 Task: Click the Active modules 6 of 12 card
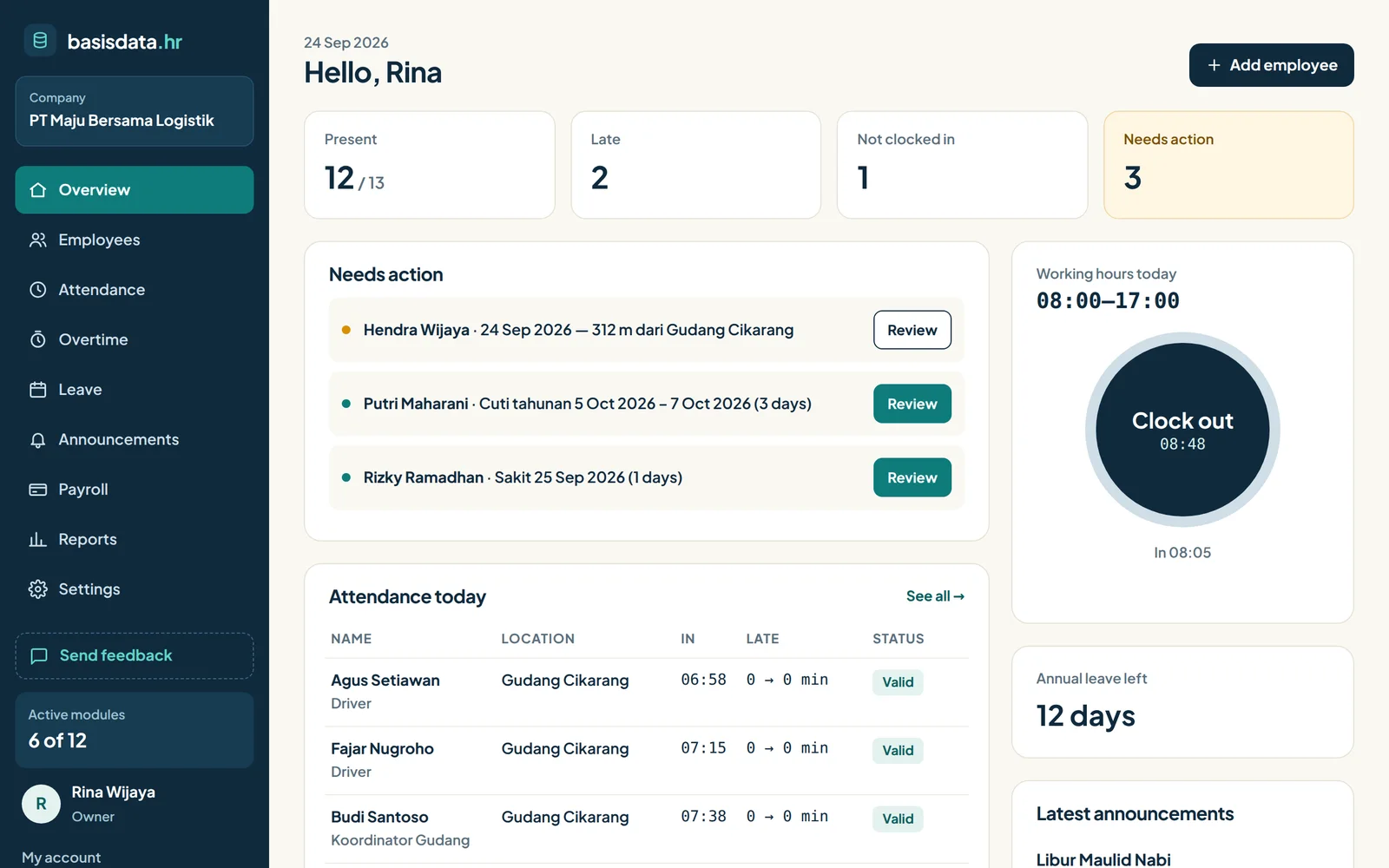pyautogui.click(x=135, y=730)
